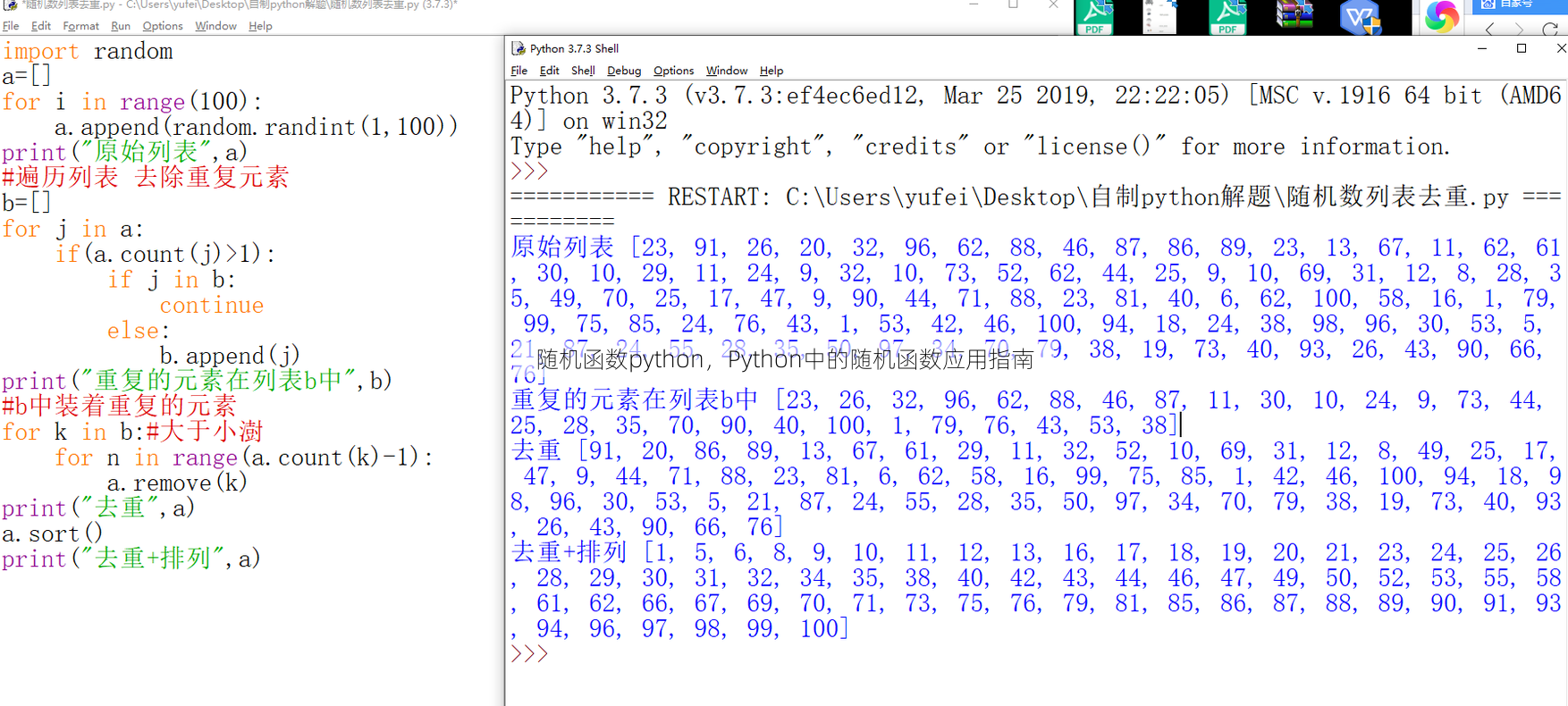Click the 'b=[]' code line
The image size is (1568, 706).
point(27,203)
